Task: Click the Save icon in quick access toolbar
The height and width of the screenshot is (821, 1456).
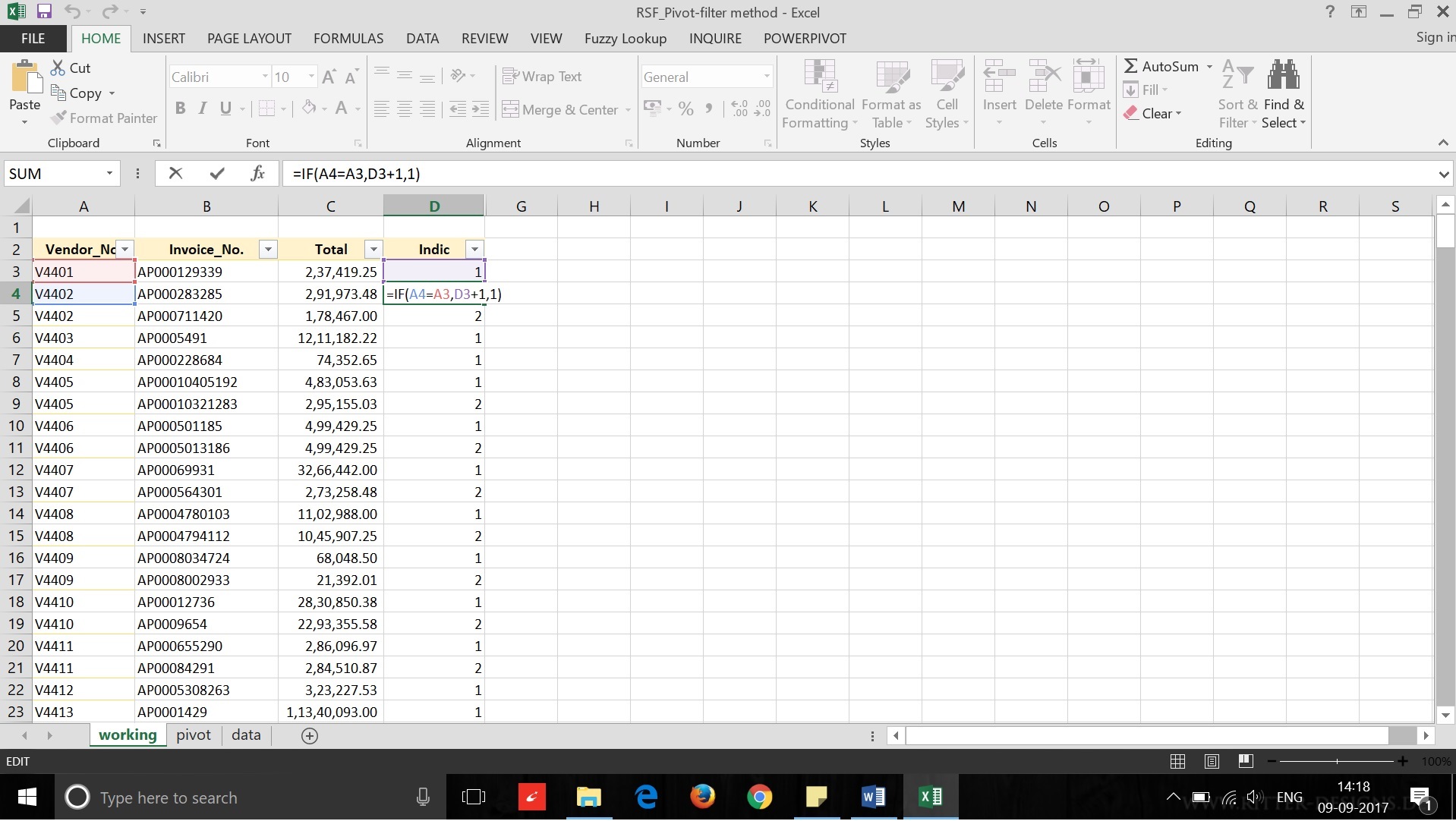Action: pos(44,11)
